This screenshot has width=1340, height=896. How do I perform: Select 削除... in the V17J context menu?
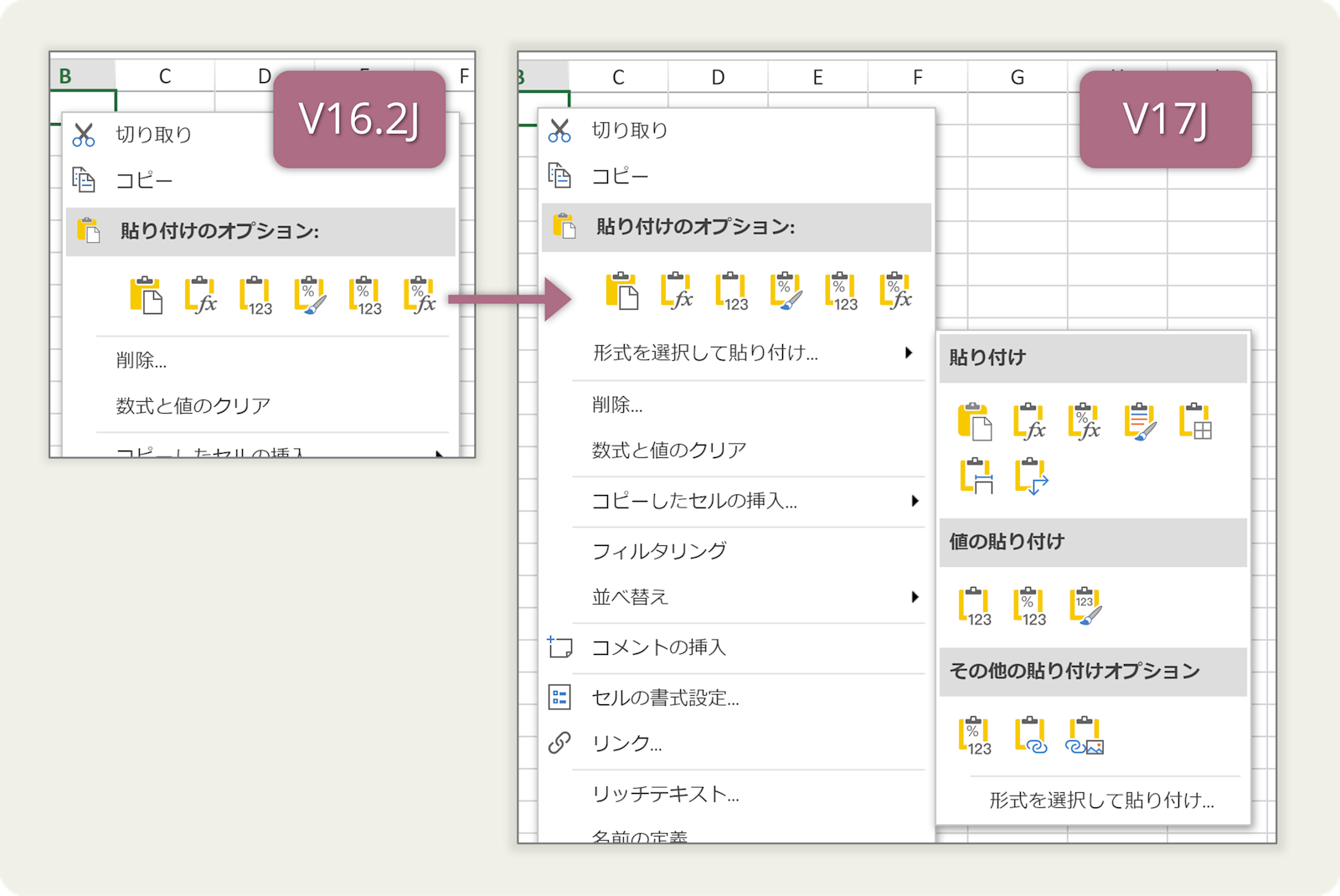tap(617, 405)
